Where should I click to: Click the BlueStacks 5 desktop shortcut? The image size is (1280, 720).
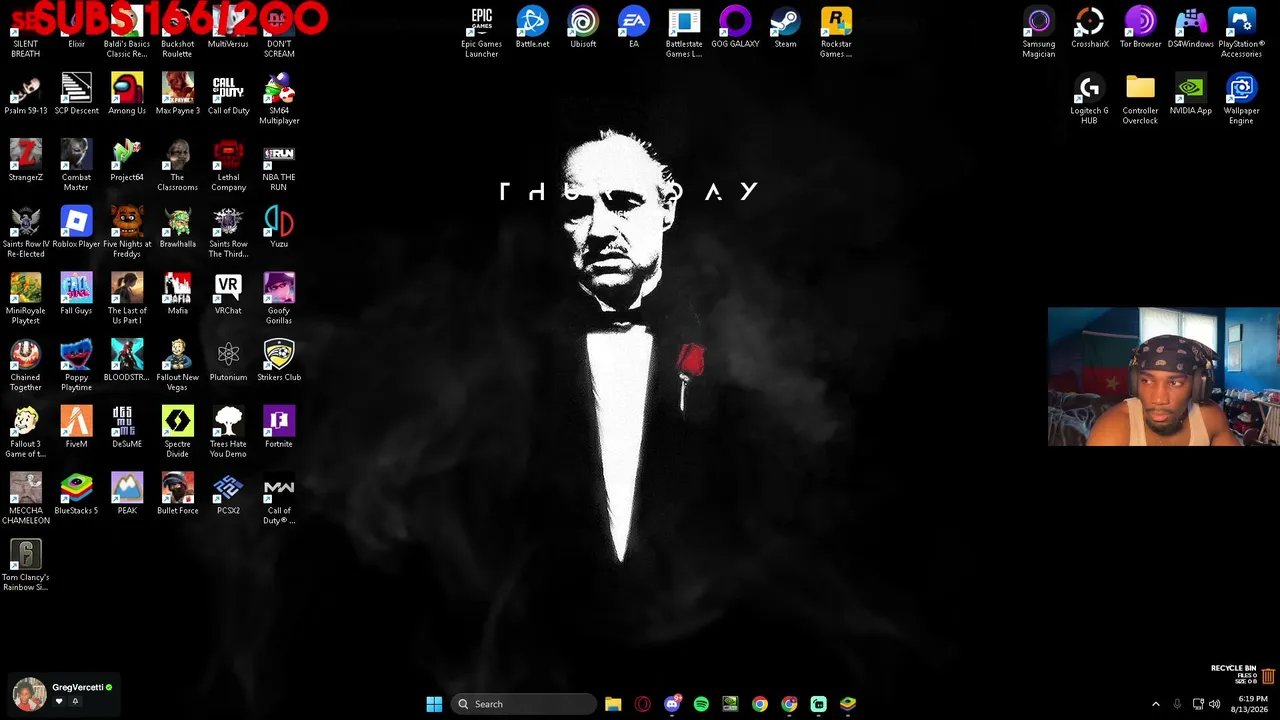pos(76,494)
